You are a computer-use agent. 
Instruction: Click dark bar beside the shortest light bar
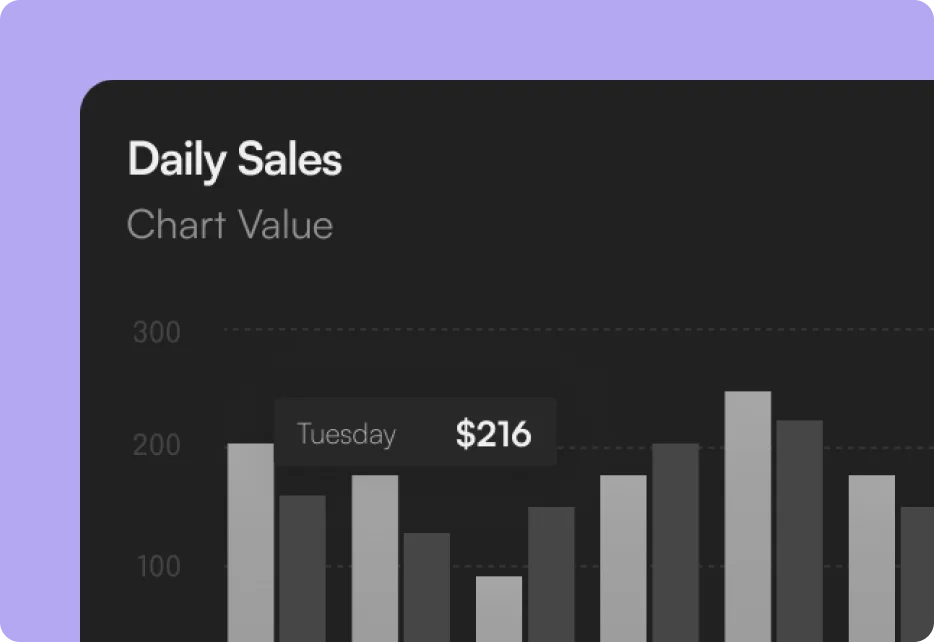(551, 573)
